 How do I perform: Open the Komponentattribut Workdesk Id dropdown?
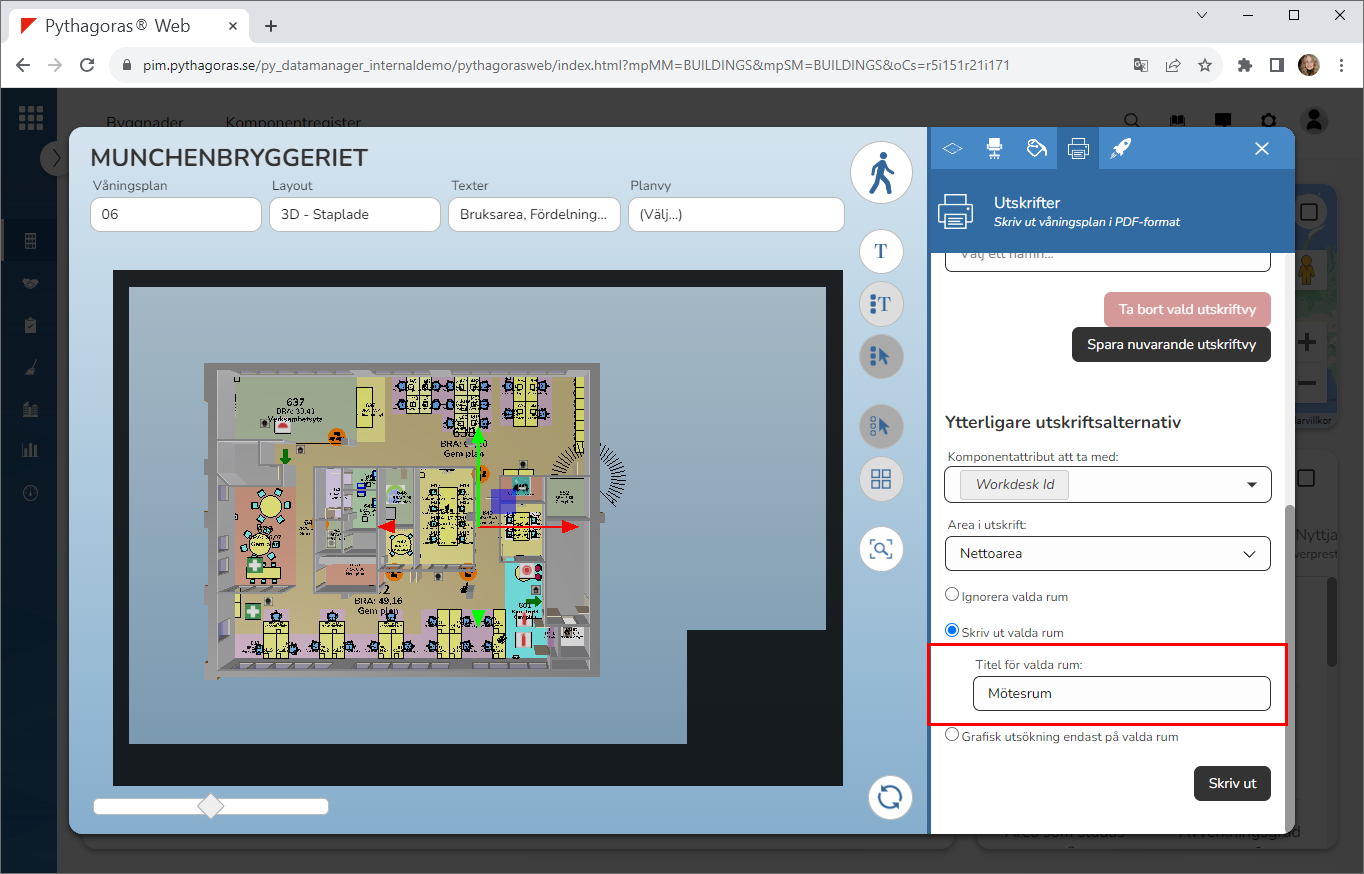1107,485
